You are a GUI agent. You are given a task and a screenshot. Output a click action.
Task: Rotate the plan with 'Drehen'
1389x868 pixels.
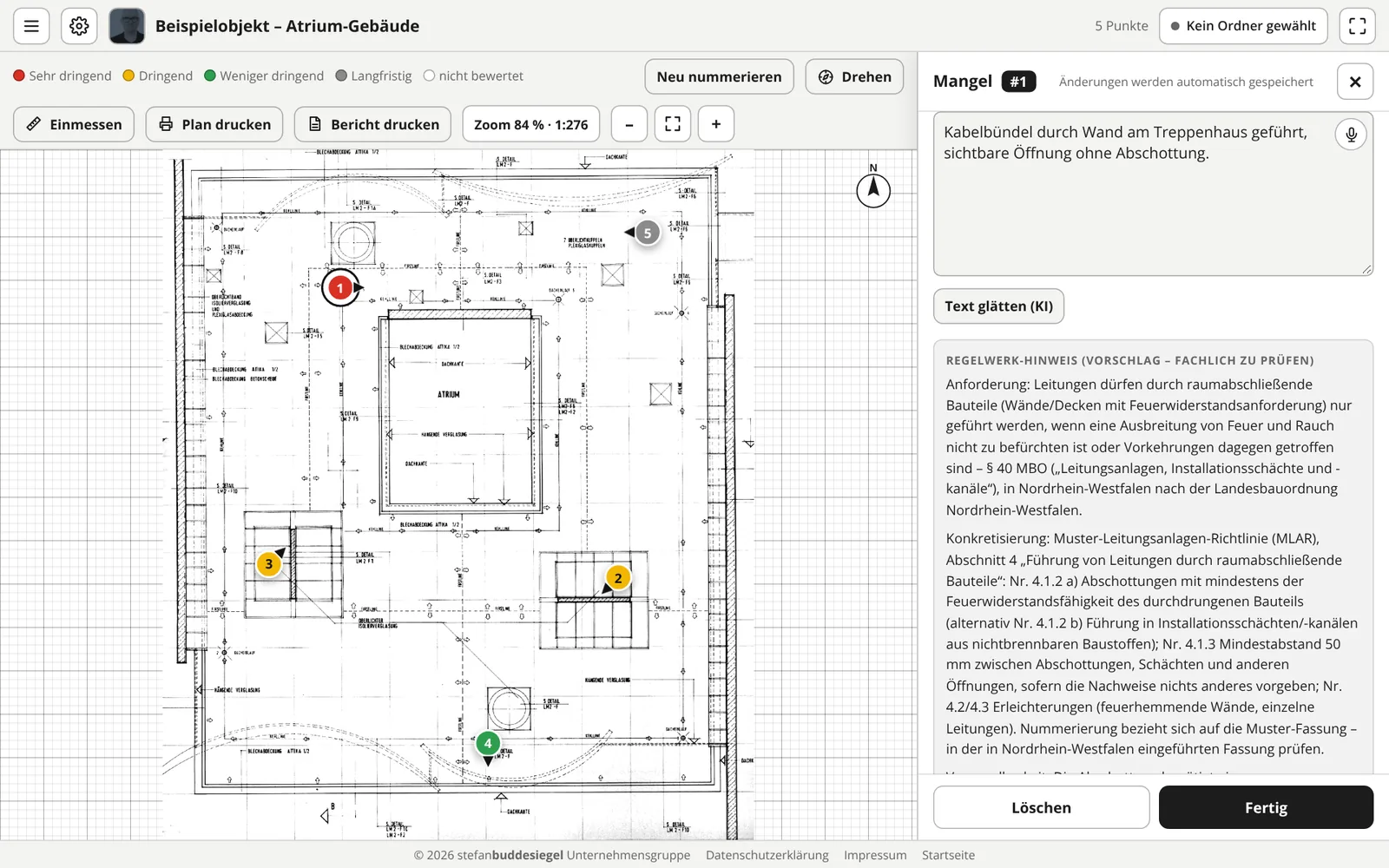click(x=854, y=76)
